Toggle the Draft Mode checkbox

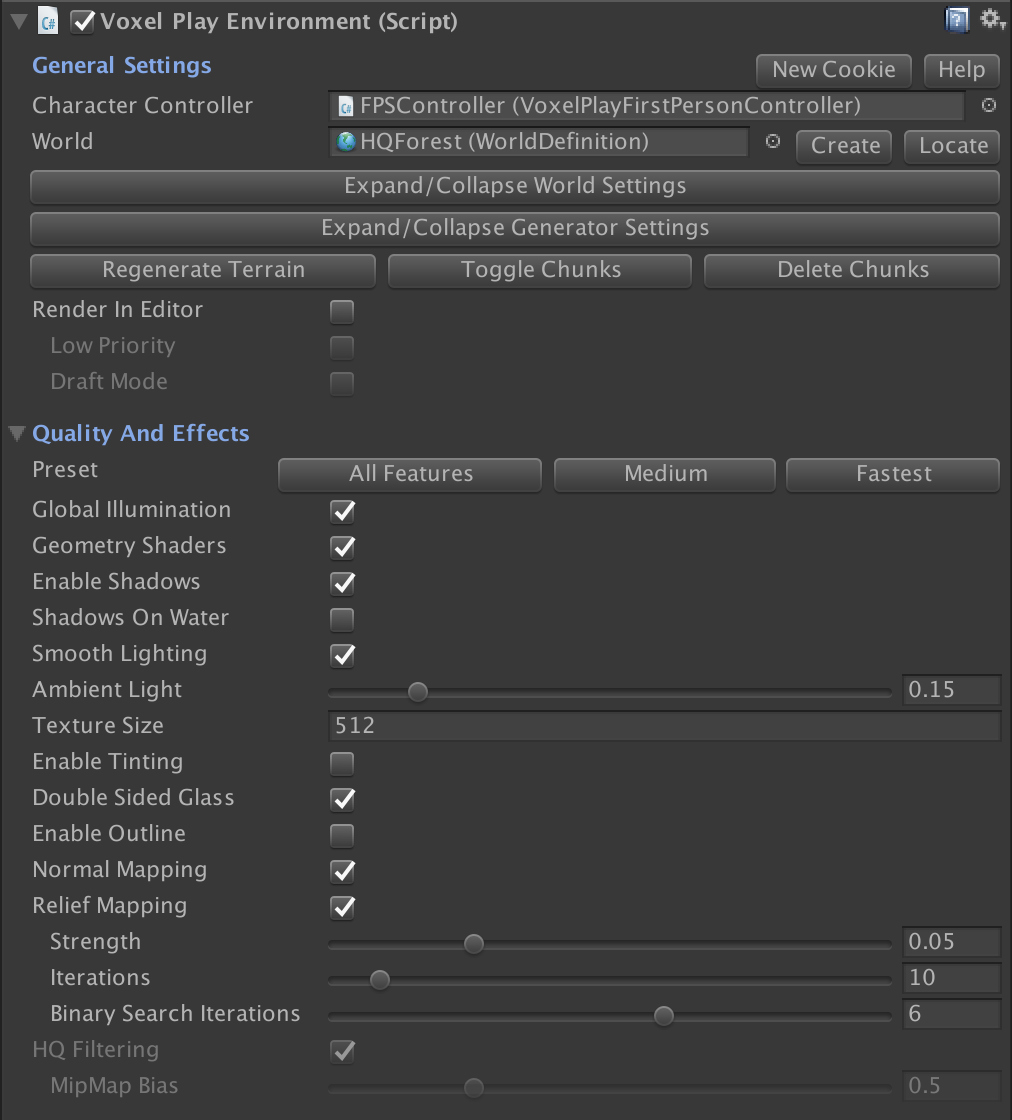tap(342, 384)
